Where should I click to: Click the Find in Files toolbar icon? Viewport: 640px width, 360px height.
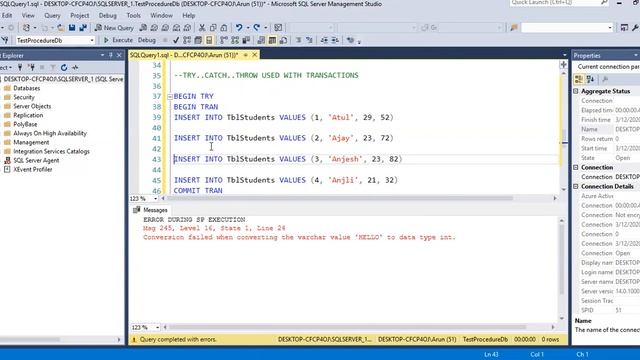point(514,28)
